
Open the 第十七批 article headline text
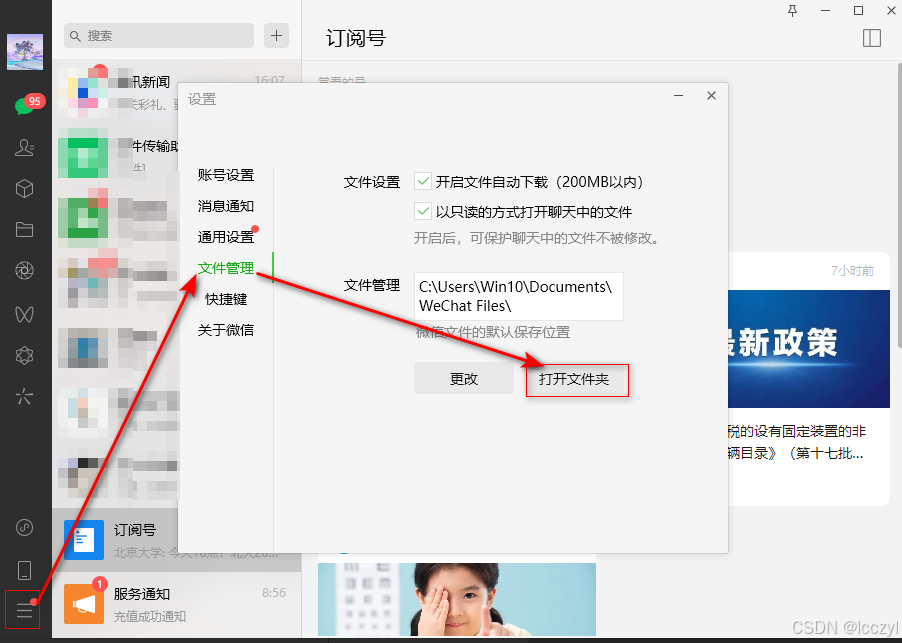(x=797, y=442)
